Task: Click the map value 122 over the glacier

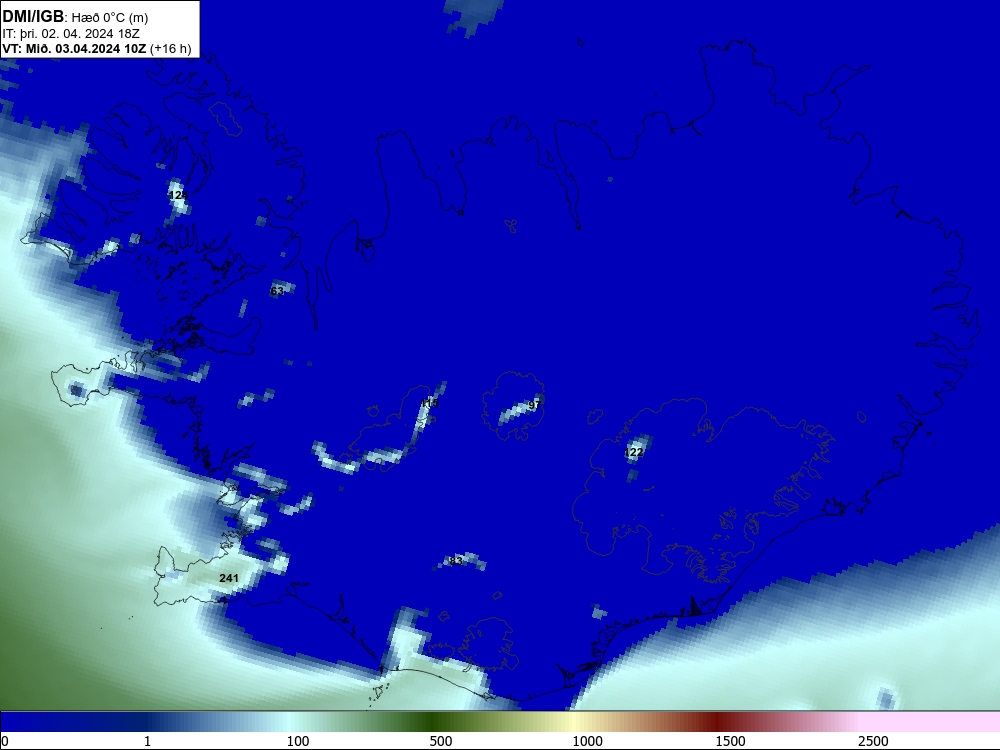Action: pos(633,452)
